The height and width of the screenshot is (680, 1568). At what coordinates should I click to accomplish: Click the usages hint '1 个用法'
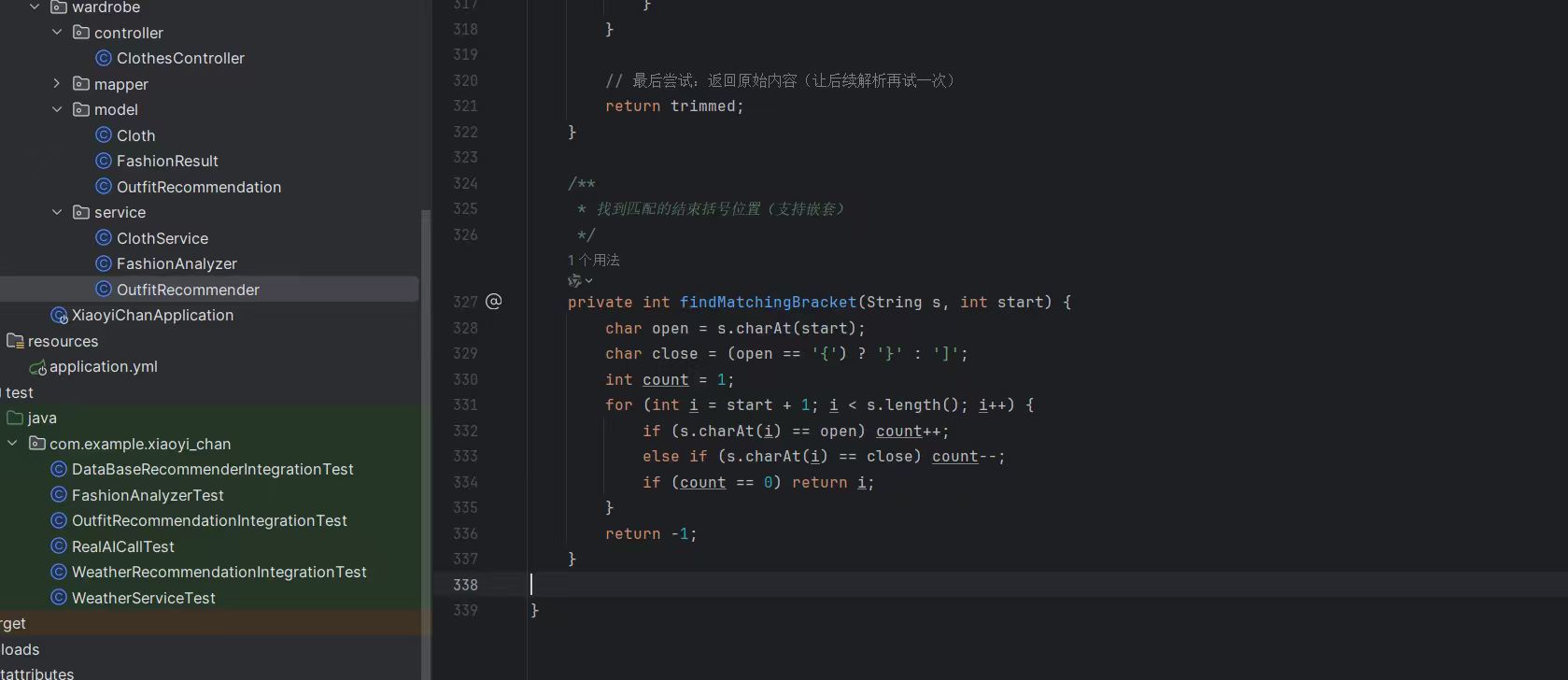pos(593,260)
